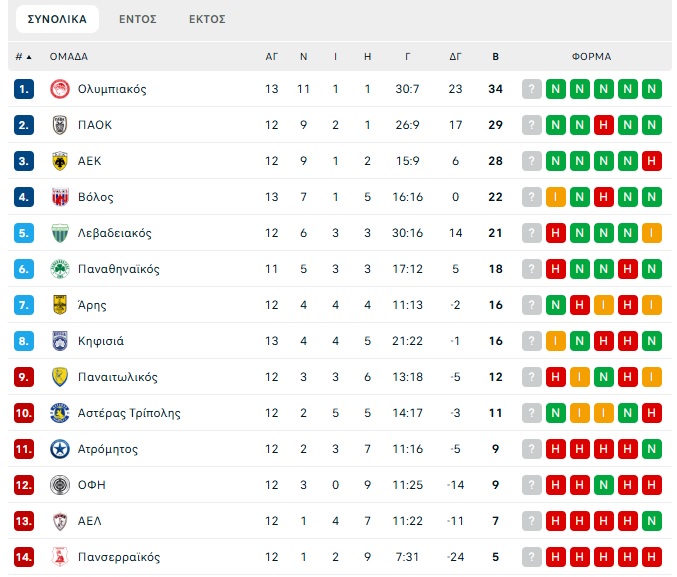Click the Άρης yellow team badge
Viewport: 677px width, 577px height.
pos(59,305)
